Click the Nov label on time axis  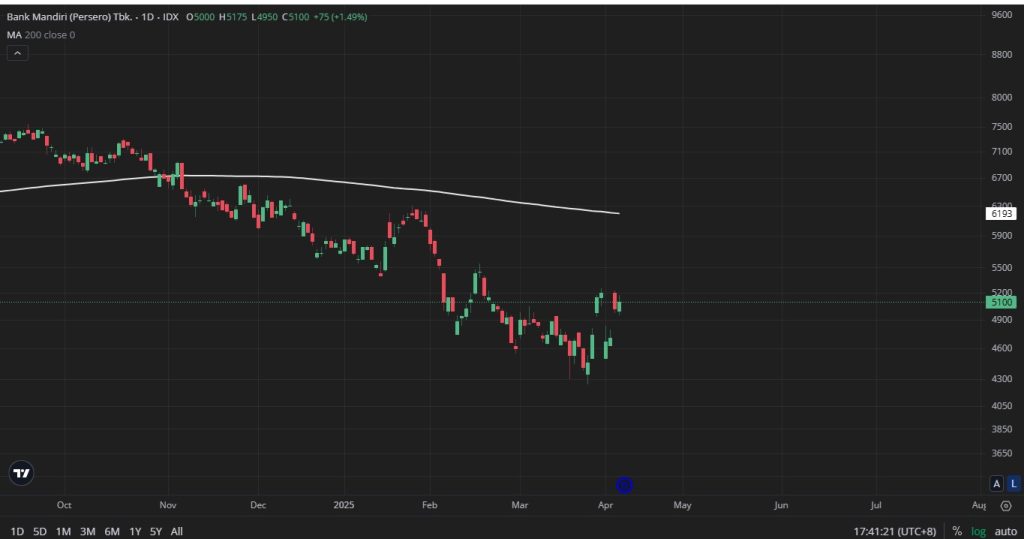[168, 505]
